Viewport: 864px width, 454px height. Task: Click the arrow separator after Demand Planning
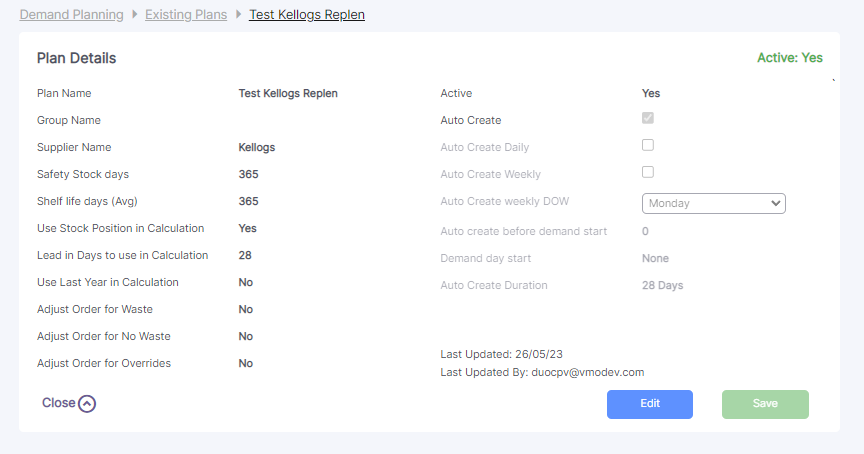point(134,15)
